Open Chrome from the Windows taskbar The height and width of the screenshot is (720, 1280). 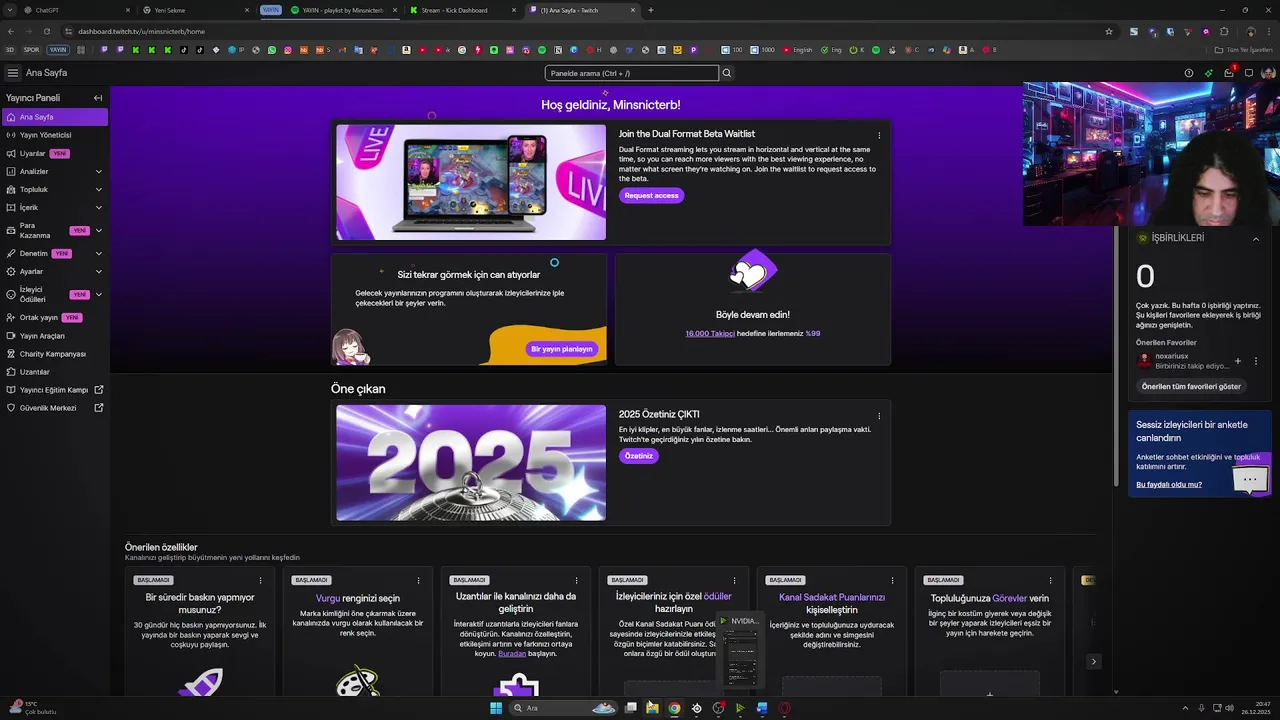674,708
